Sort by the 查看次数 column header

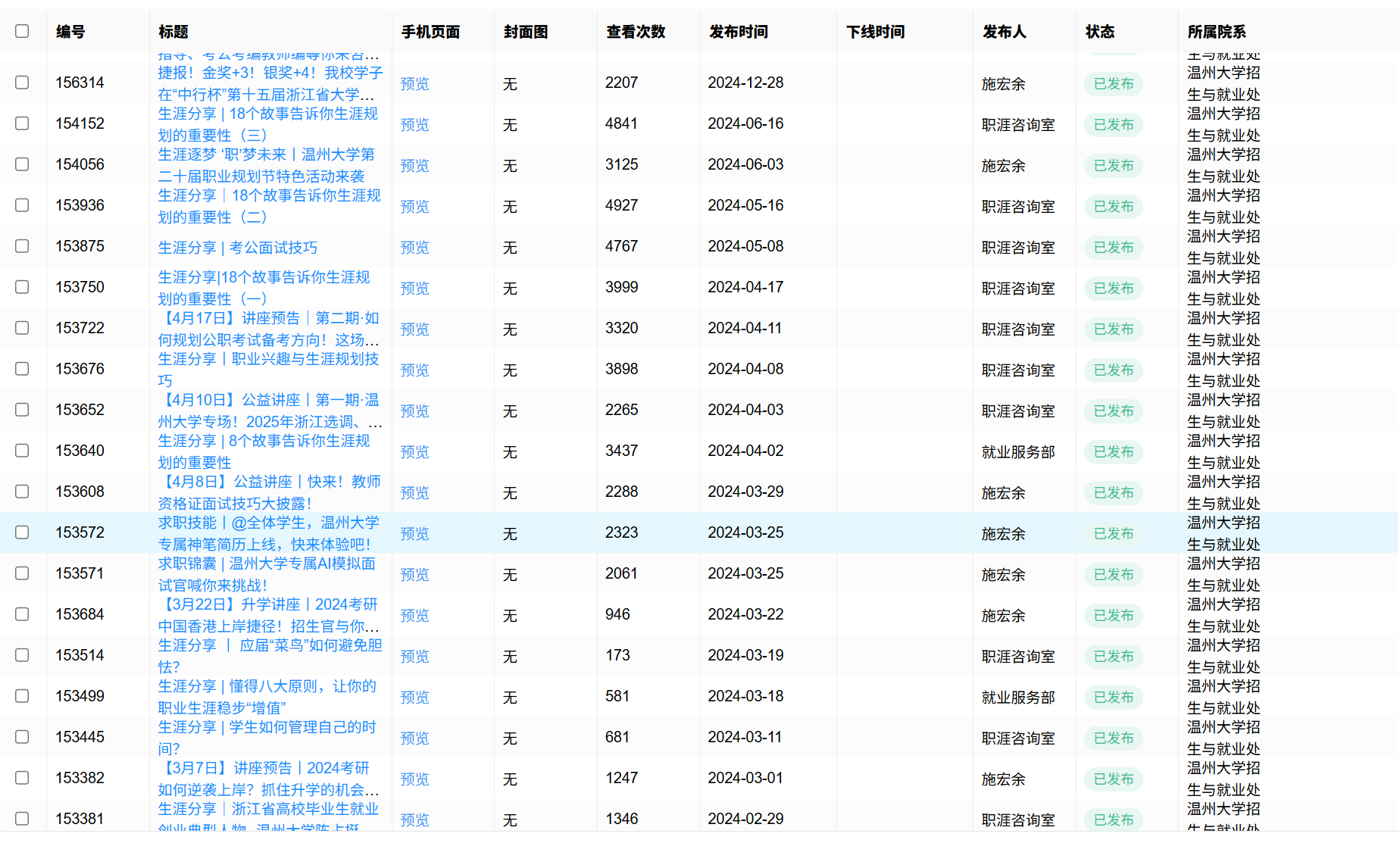coord(636,32)
